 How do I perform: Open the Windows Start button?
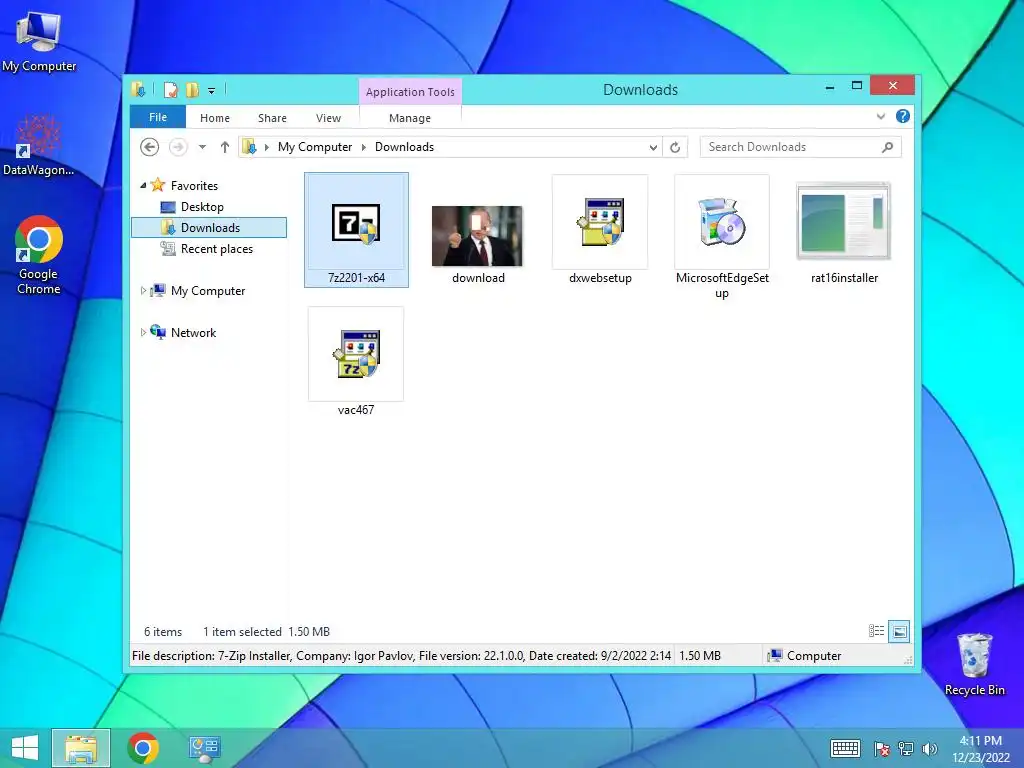tap(25, 748)
